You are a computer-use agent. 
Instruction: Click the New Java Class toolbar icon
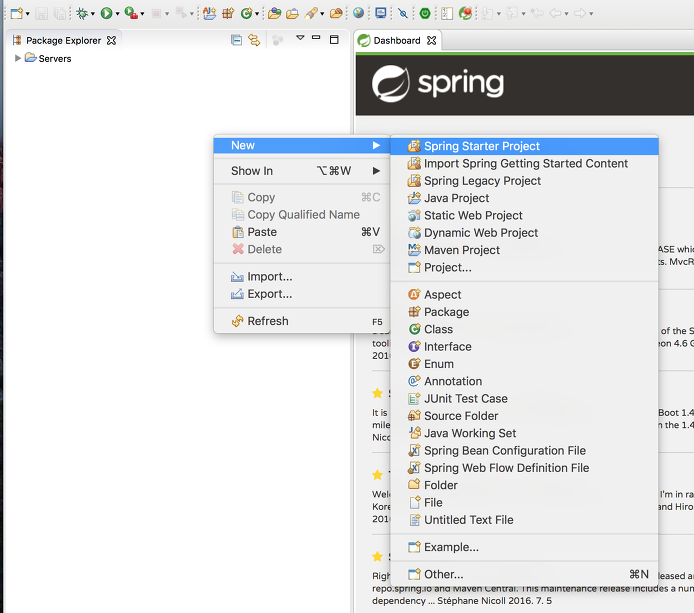coord(246,13)
